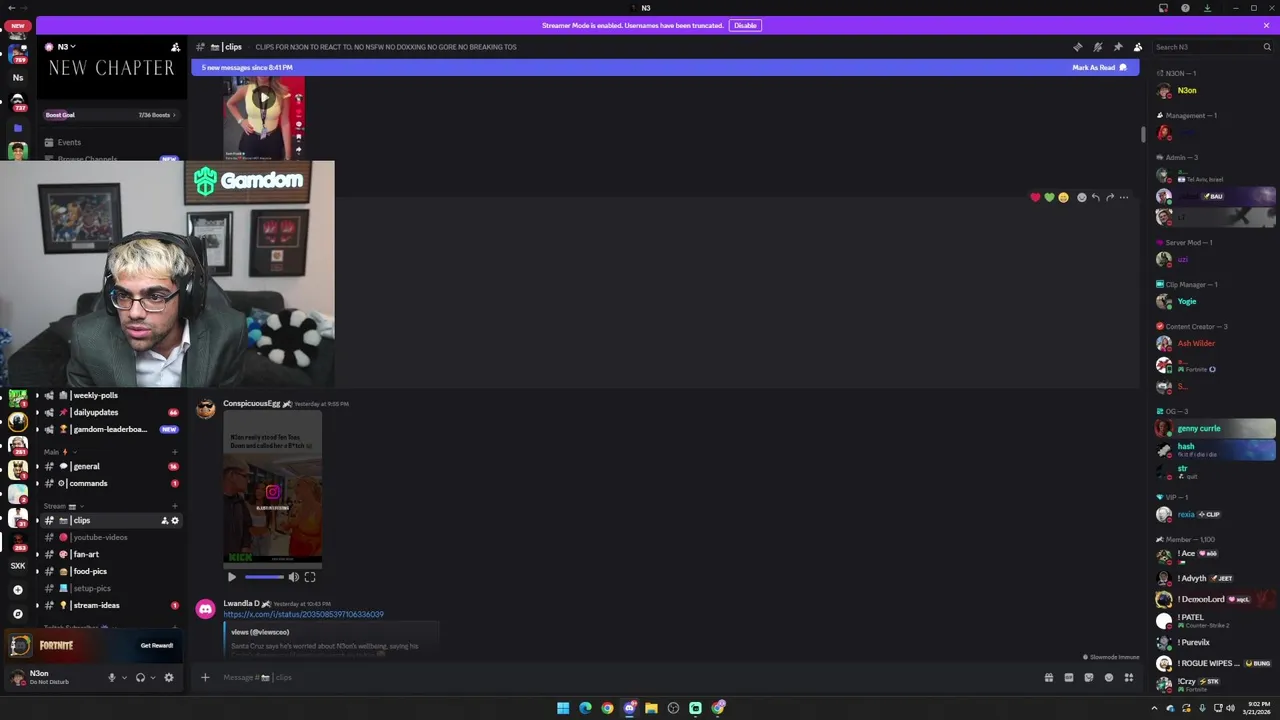Open File Explorer from taskbar

(x=651, y=708)
